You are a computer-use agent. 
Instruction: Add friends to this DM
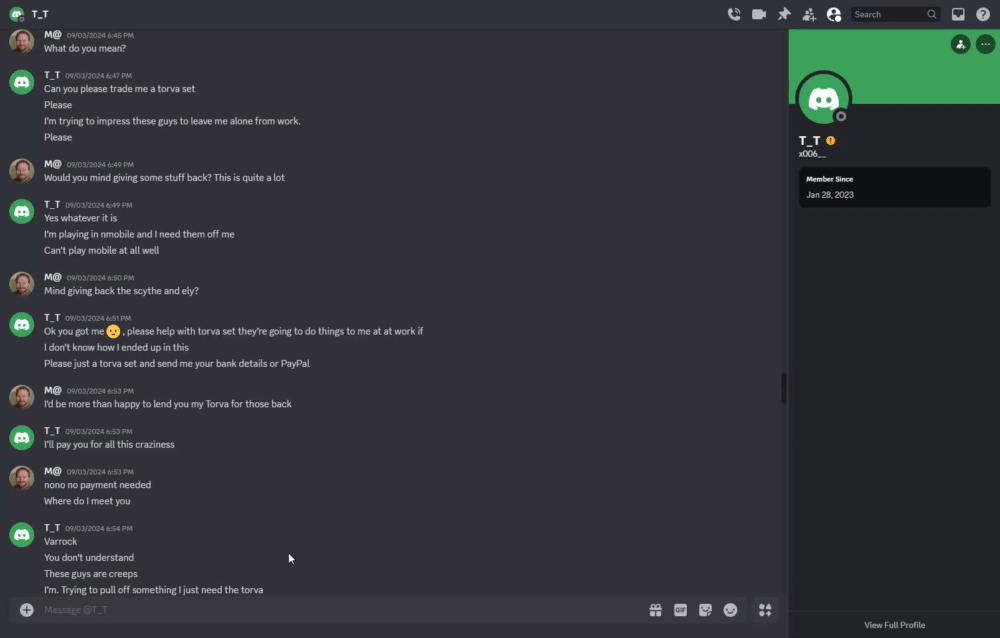pos(809,14)
